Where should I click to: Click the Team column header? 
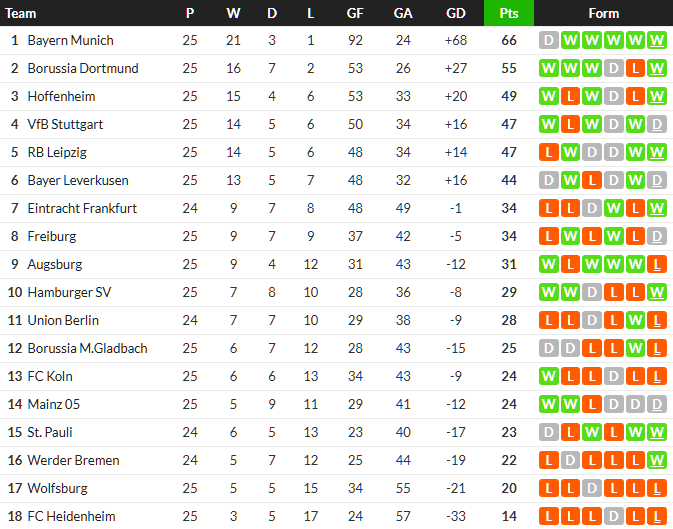tap(21, 13)
